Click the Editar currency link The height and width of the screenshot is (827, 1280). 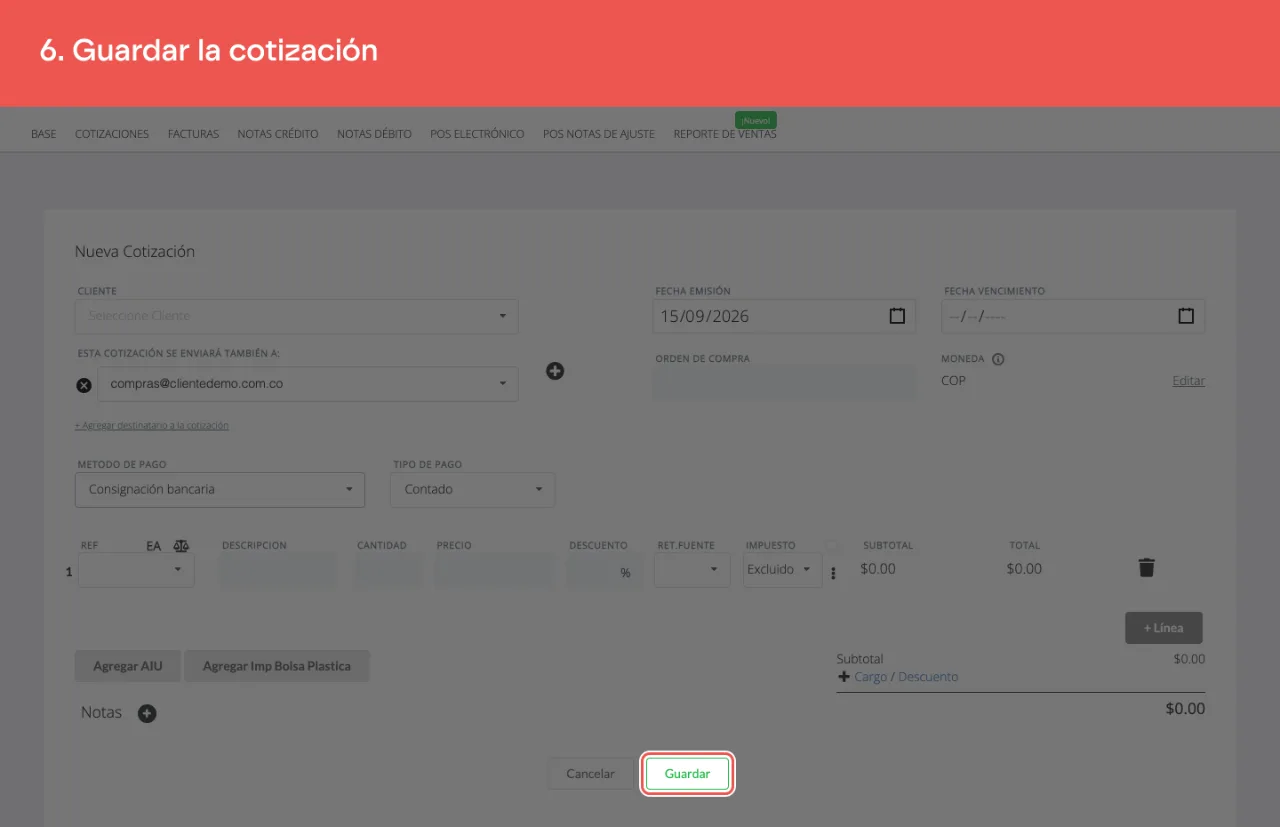(1188, 381)
